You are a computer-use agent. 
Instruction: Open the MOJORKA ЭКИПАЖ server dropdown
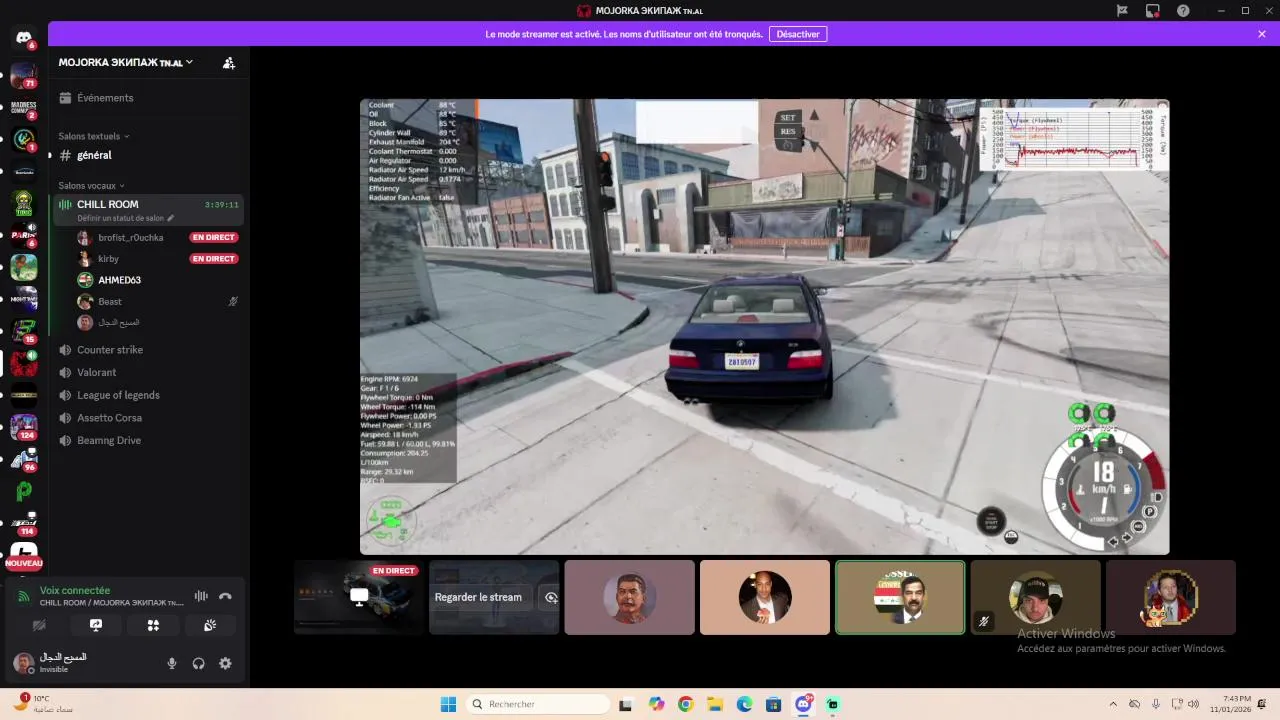tap(126, 62)
